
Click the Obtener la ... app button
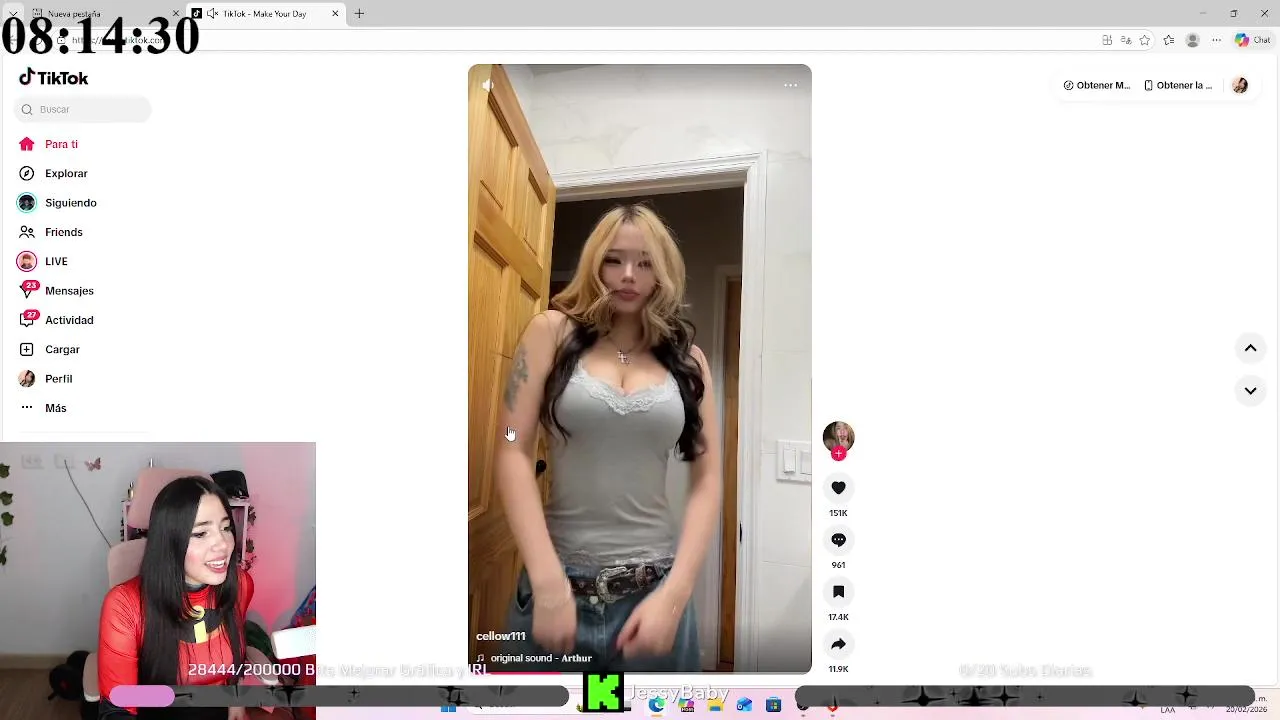coord(1178,85)
